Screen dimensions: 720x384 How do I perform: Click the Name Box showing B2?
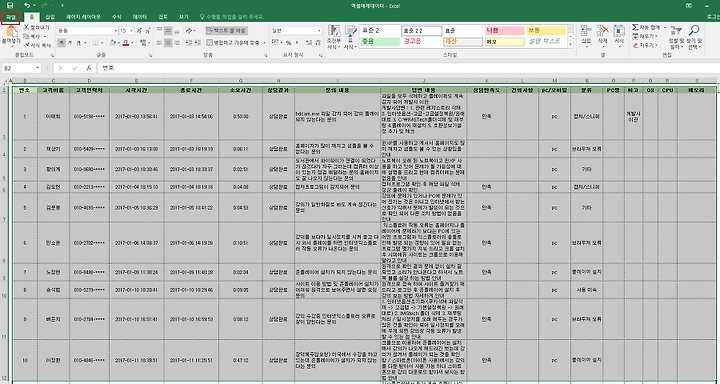pos(22,68)
